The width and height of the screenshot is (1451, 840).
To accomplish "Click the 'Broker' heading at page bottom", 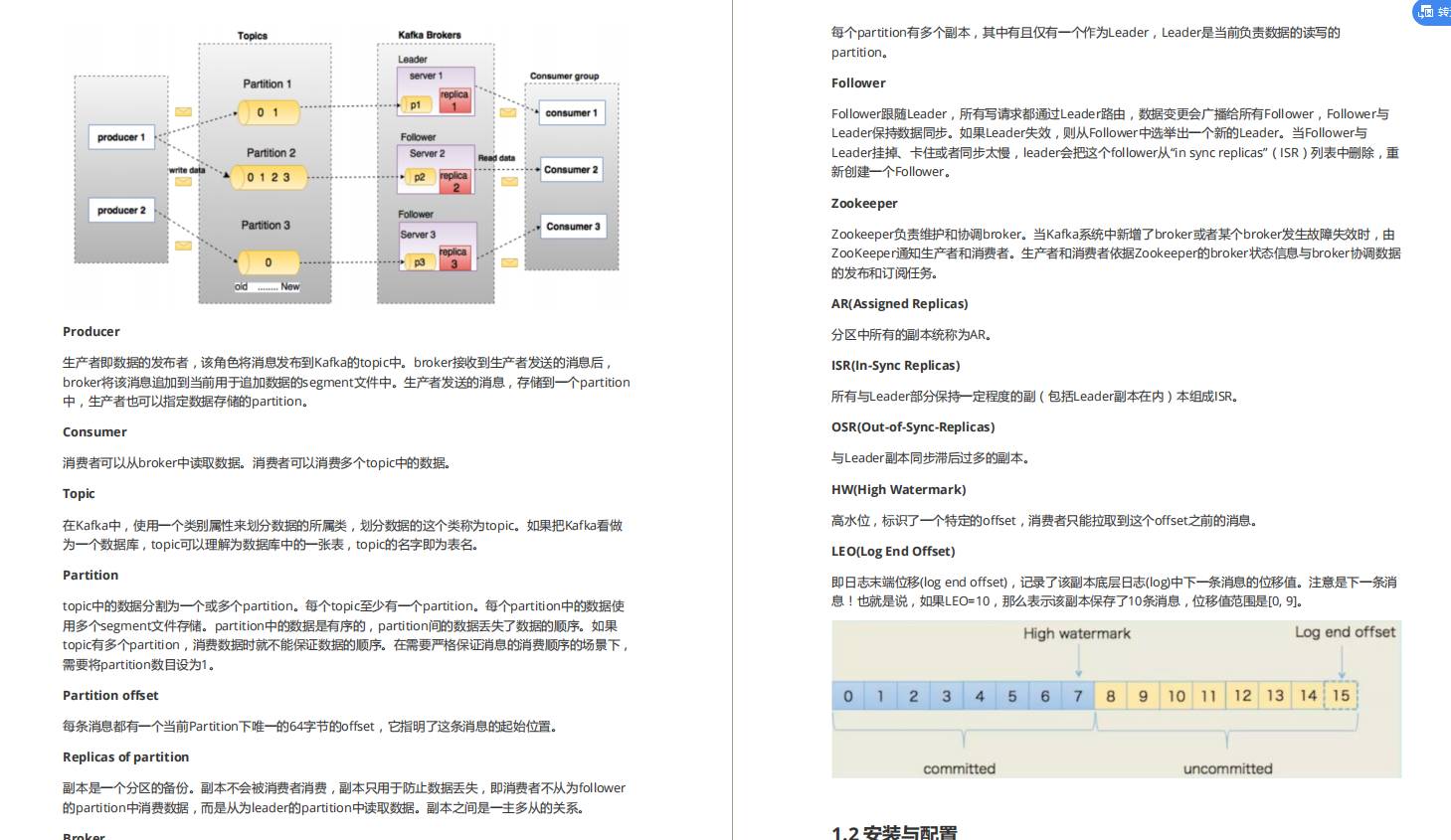I will 84,836.
